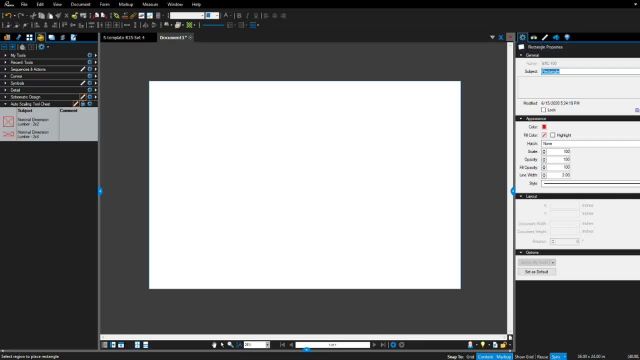Open the Forms panel icon at left
The width and height of the screenshot is (640, 360).
click(x=73, y=37)
